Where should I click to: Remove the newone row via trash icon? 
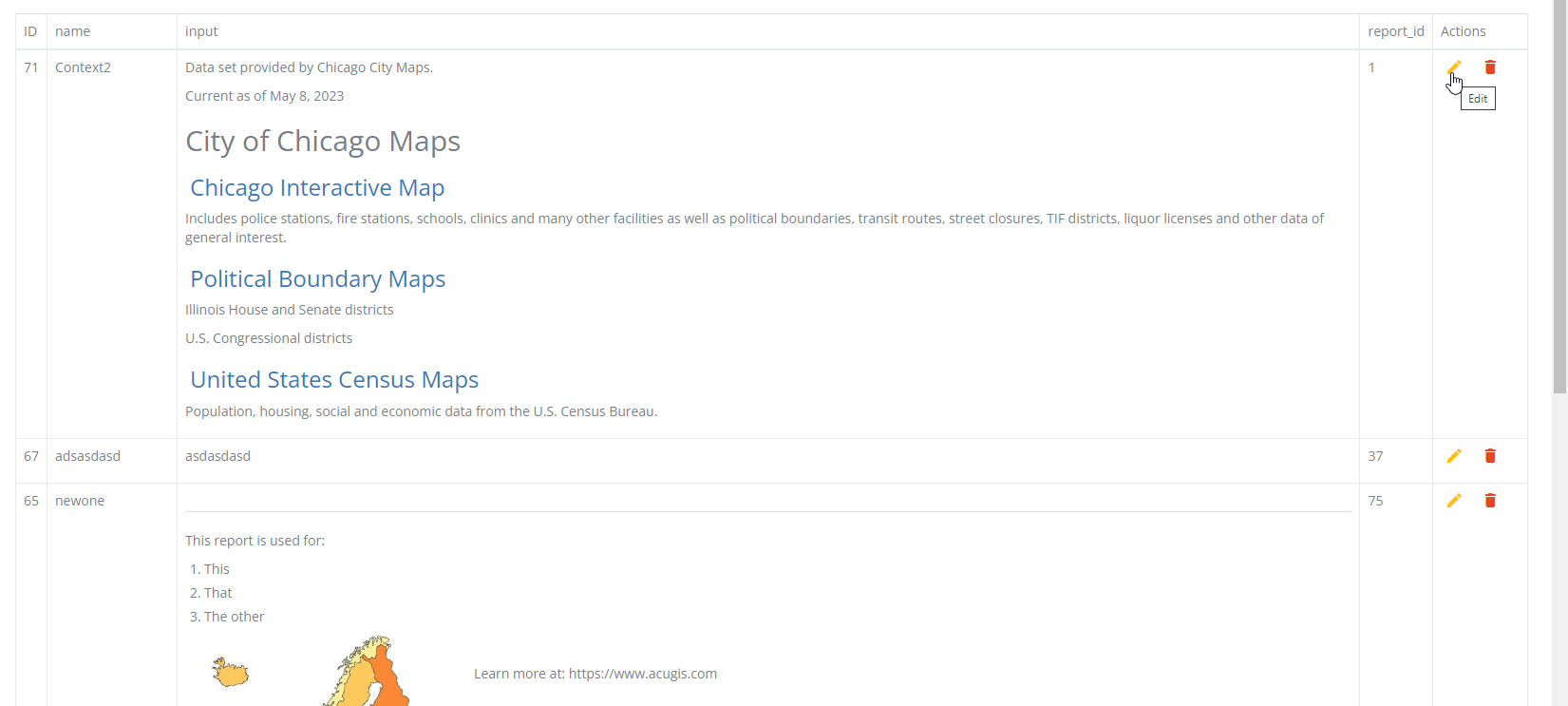coord(1490,501)
